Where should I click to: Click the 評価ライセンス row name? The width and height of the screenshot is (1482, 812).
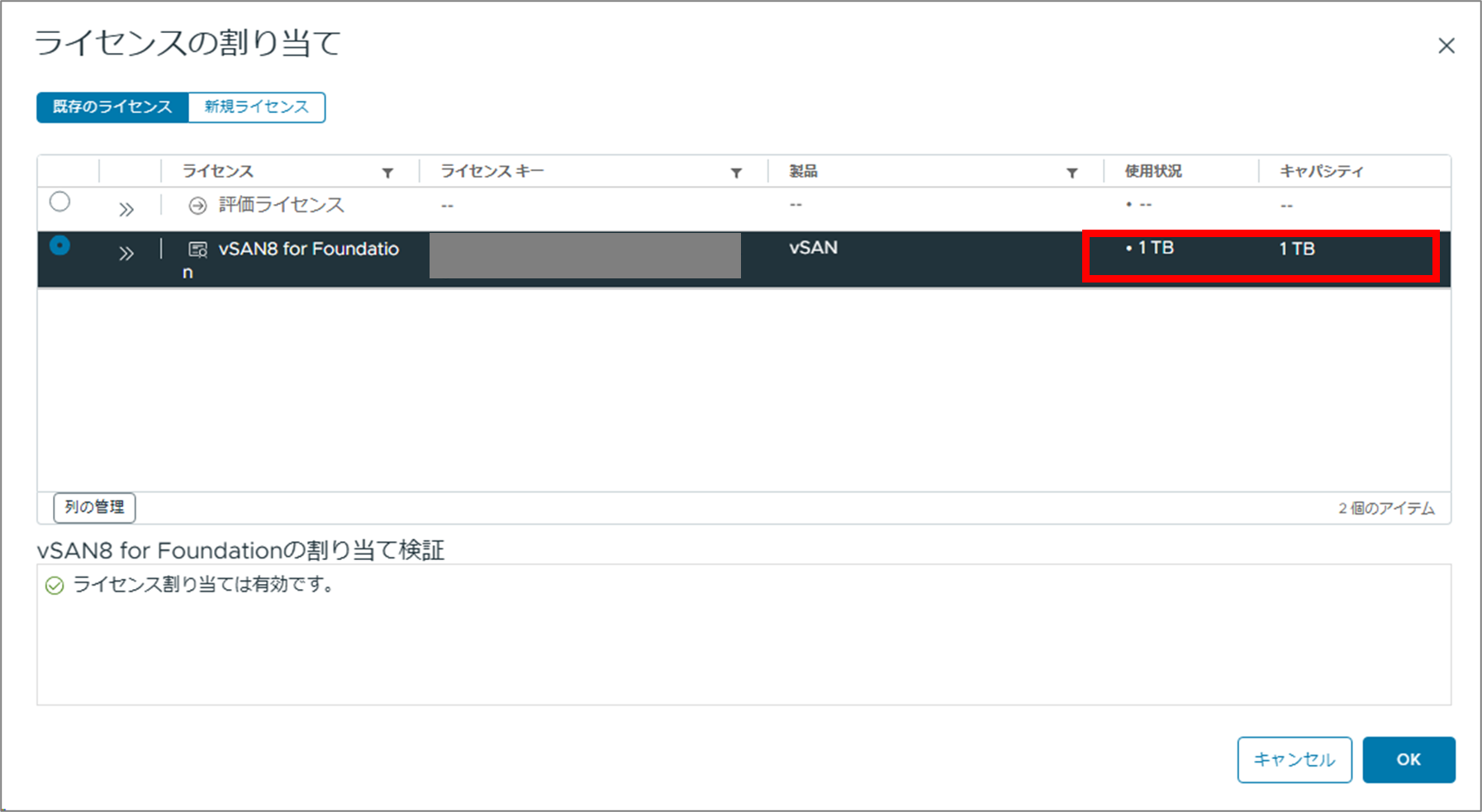(x=282, y=205)
